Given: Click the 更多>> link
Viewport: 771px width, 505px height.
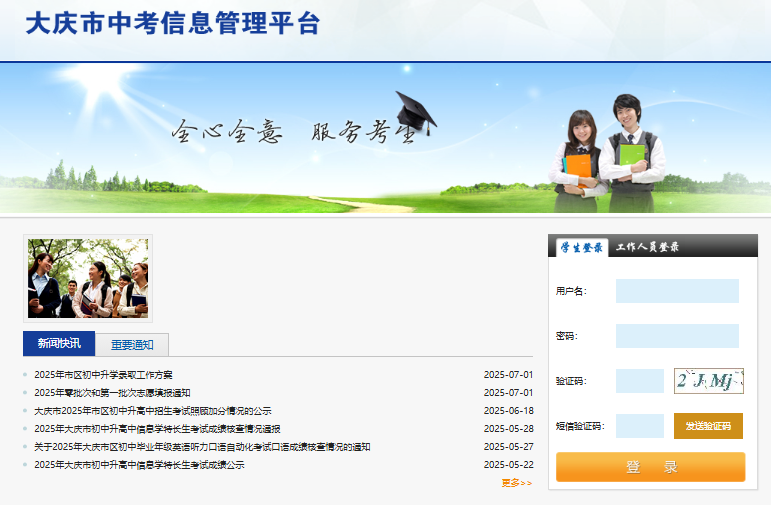Looking at the screenshot, I should 517,483.
